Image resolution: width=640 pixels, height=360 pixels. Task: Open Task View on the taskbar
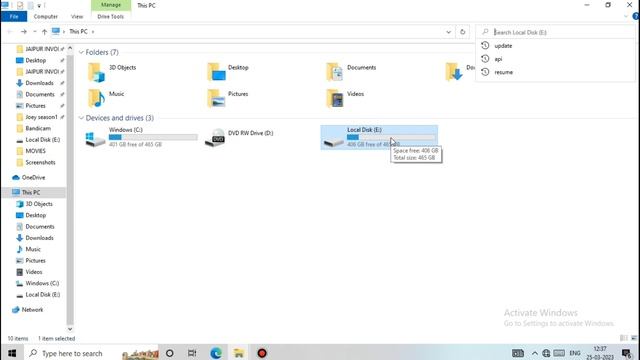tap(192, 353)
